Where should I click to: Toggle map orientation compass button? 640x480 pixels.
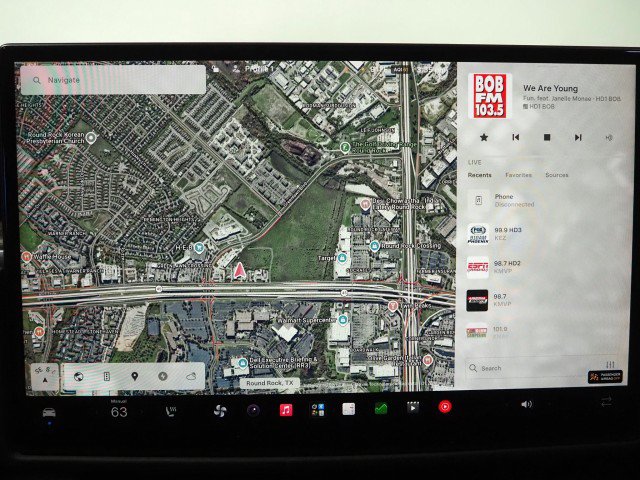tap(45, 376)
